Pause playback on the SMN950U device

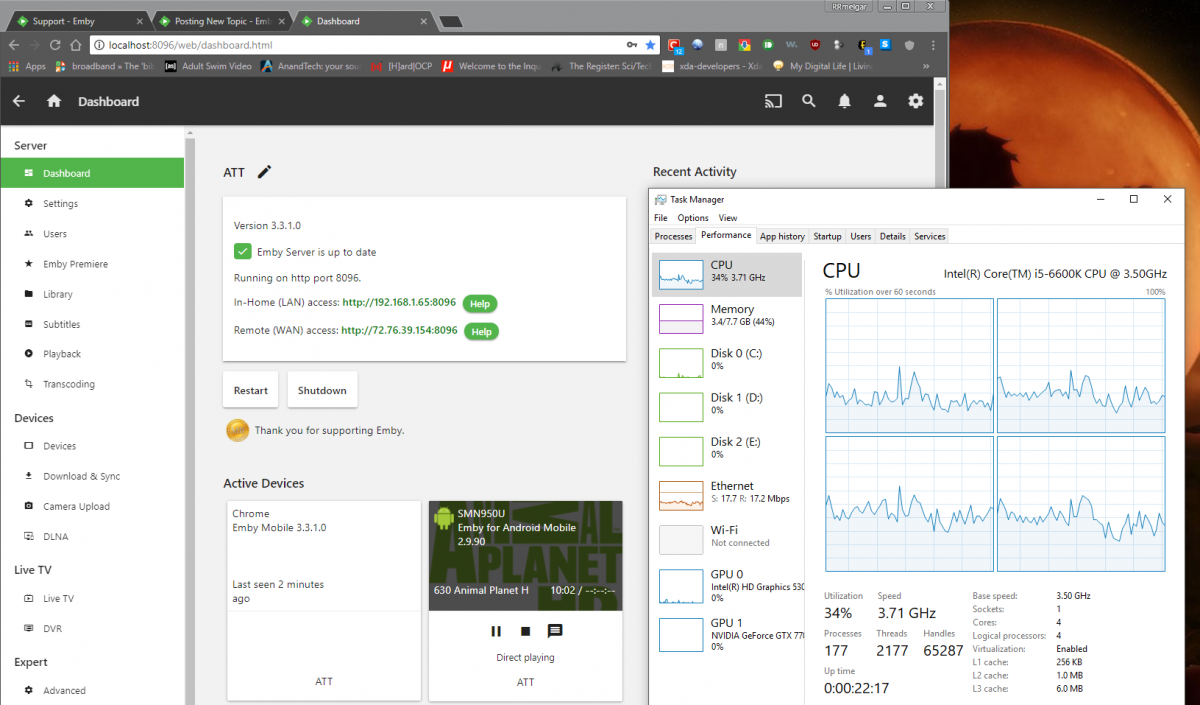click(x=496, y=631)
